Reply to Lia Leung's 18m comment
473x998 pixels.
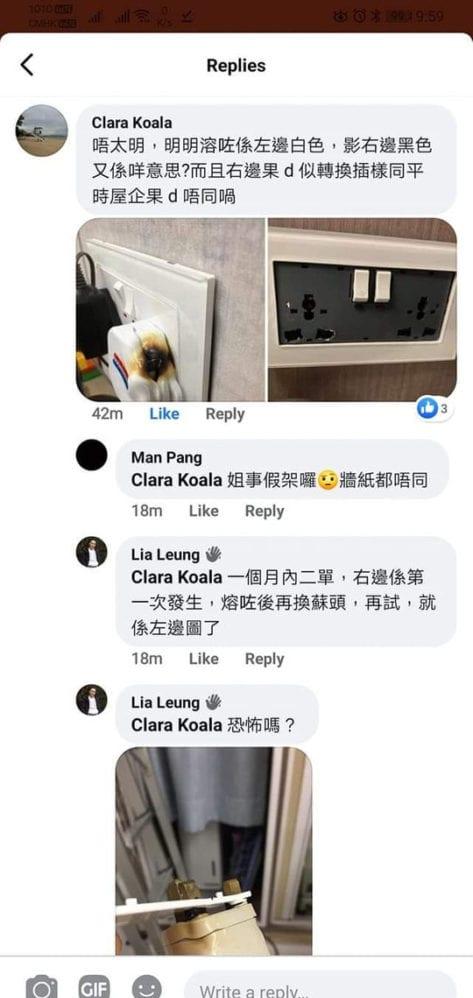tap(264, 659)
